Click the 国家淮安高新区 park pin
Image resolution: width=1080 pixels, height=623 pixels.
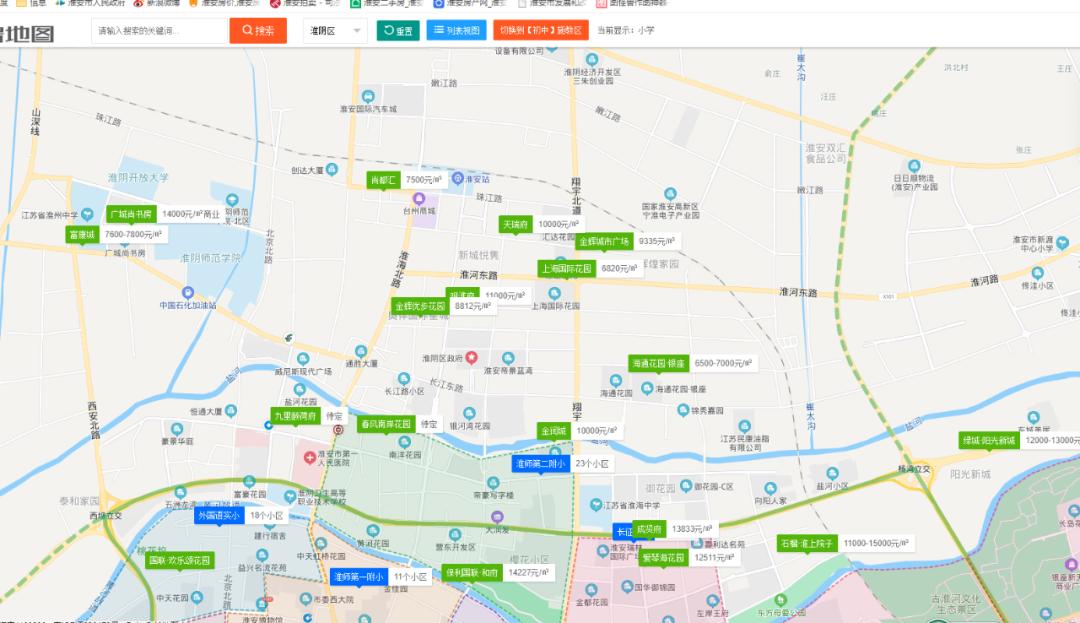(670, 194)
